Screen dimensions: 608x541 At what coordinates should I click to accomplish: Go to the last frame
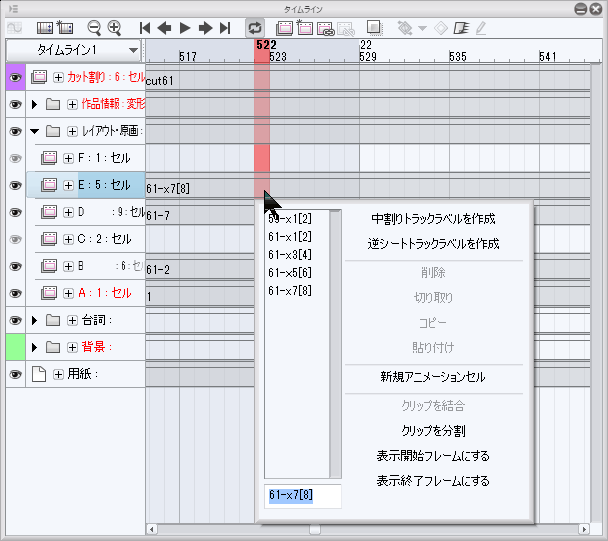click(225, 28)
